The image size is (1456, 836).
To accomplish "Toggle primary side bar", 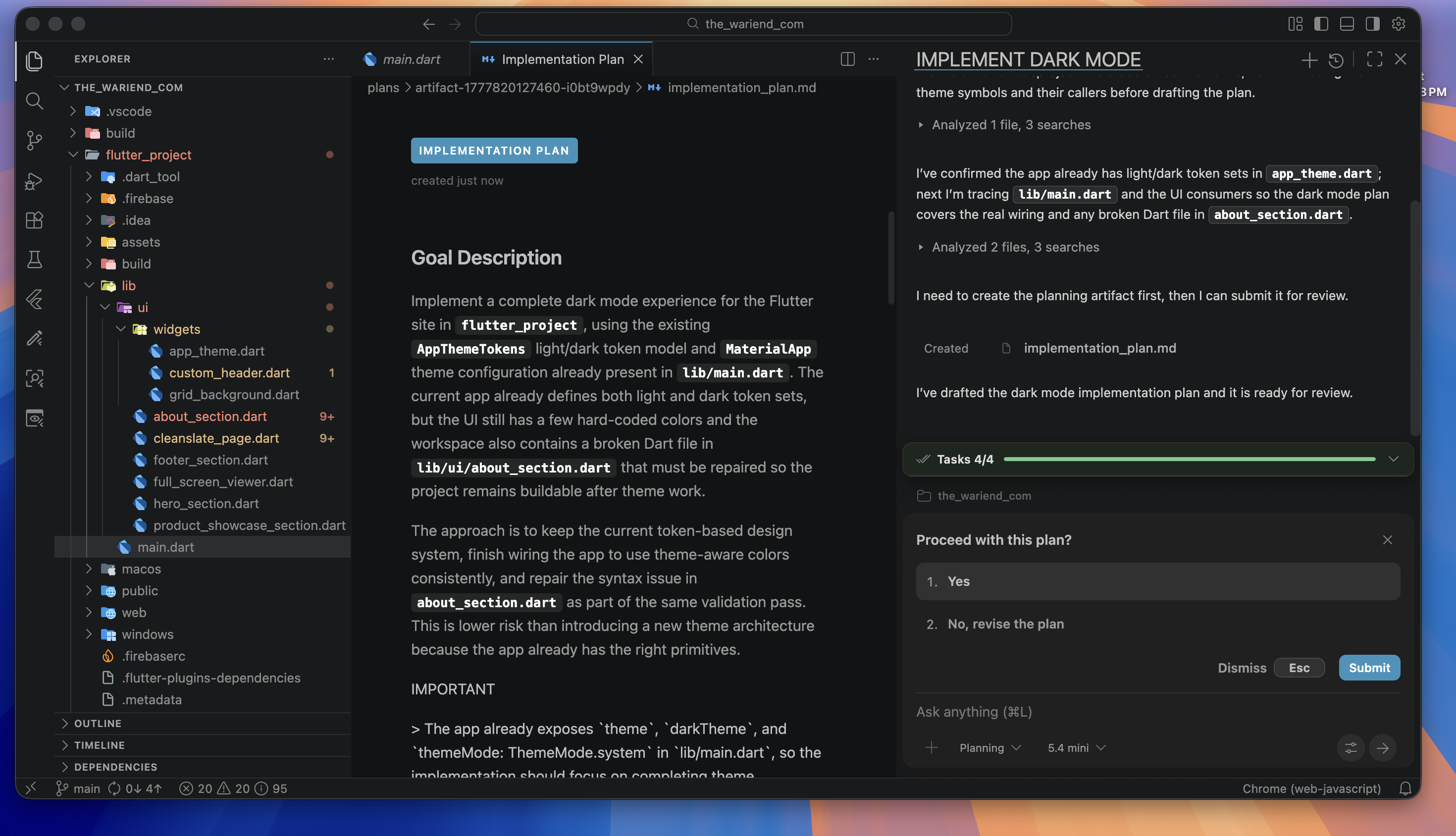I will [1321, 24].
